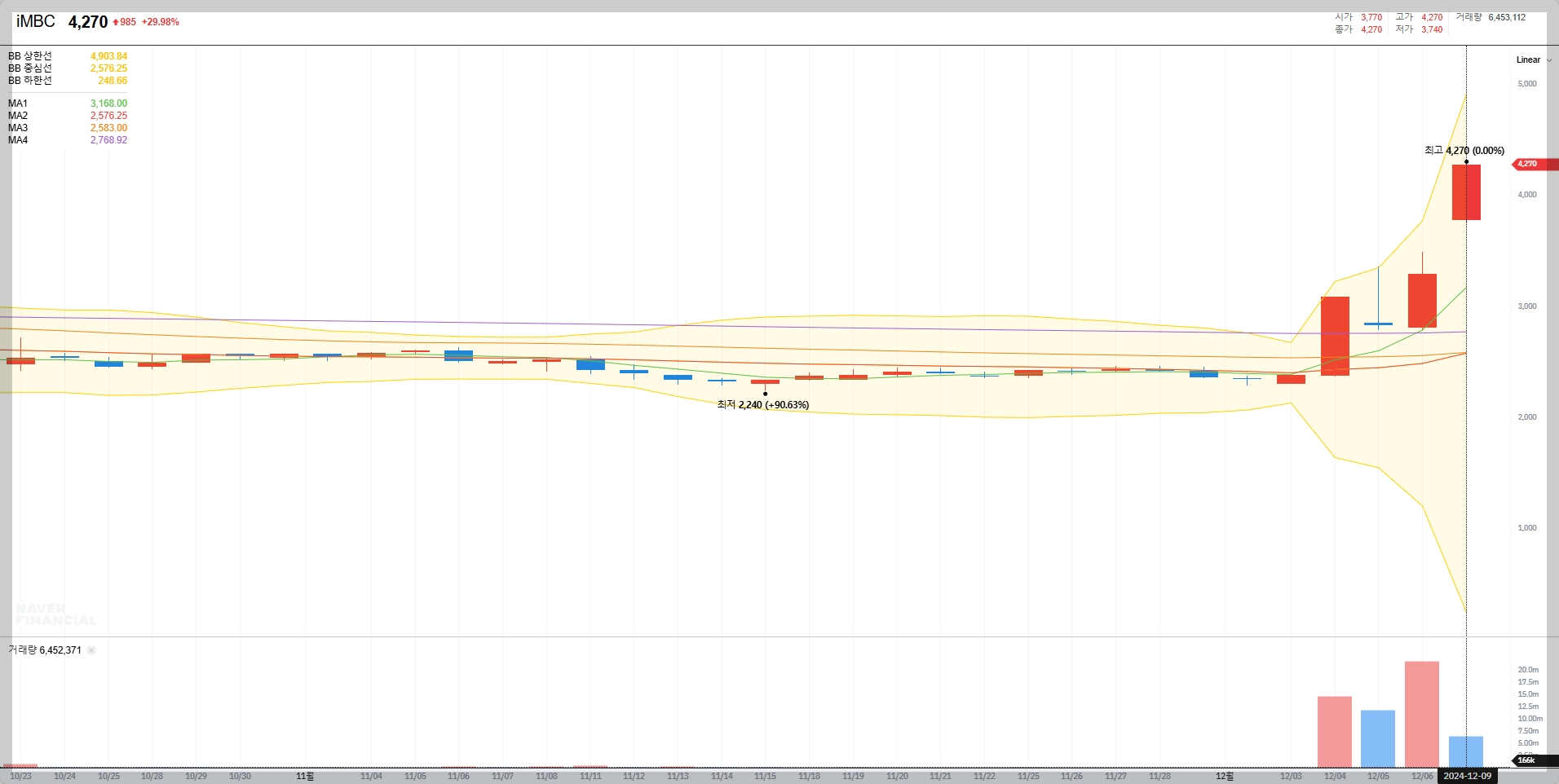Screen dimensions: 1559x784
Task: Click the 11/06 blue candlestick
Action: [458, 355]
